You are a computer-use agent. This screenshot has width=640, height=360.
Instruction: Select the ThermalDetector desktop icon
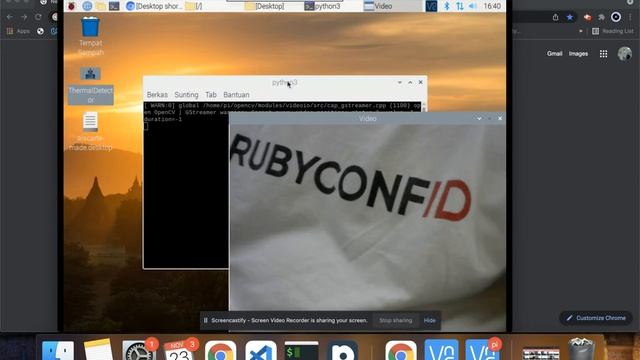(90, 85)
